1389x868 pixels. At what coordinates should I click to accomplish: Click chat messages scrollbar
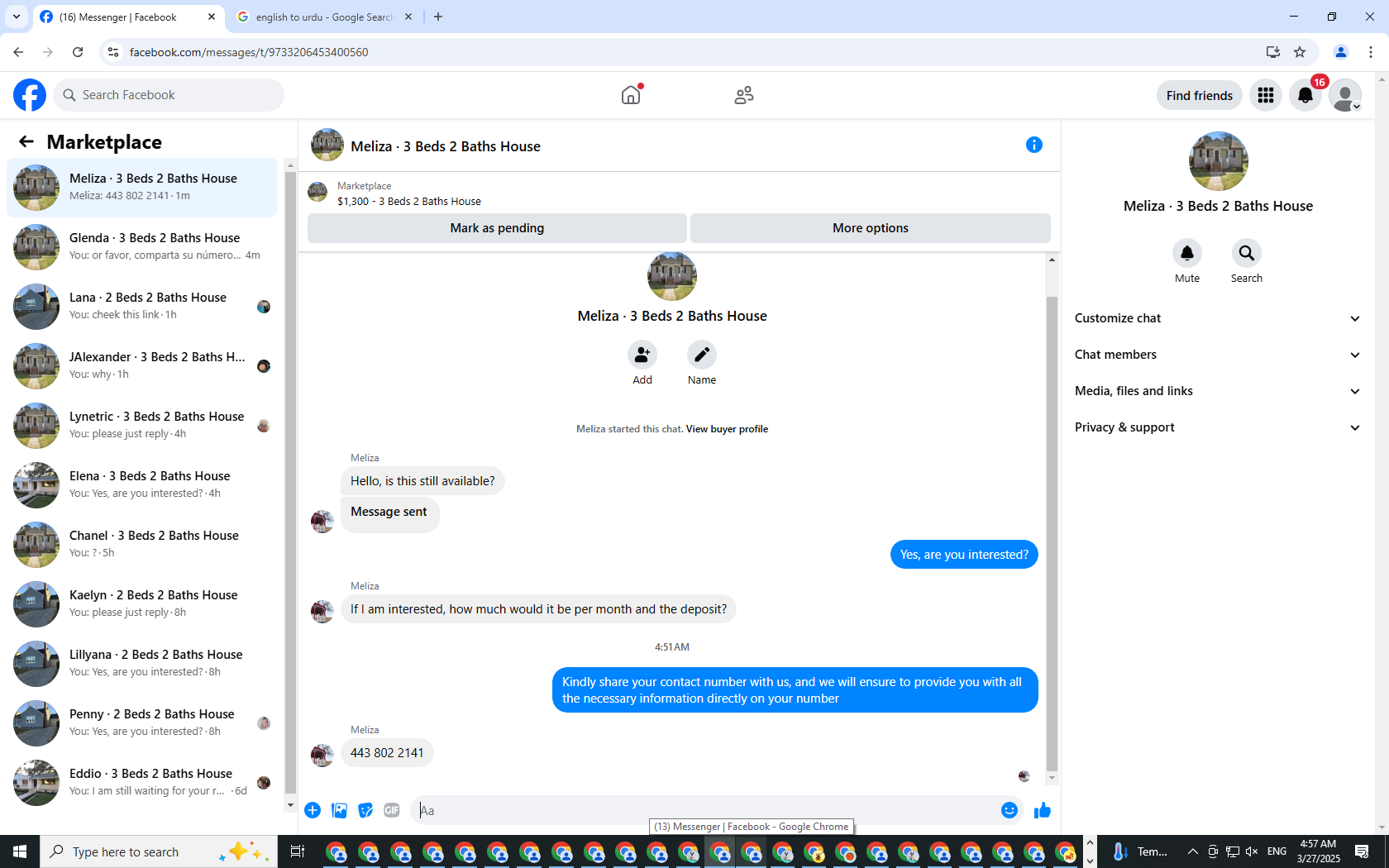1052,533
